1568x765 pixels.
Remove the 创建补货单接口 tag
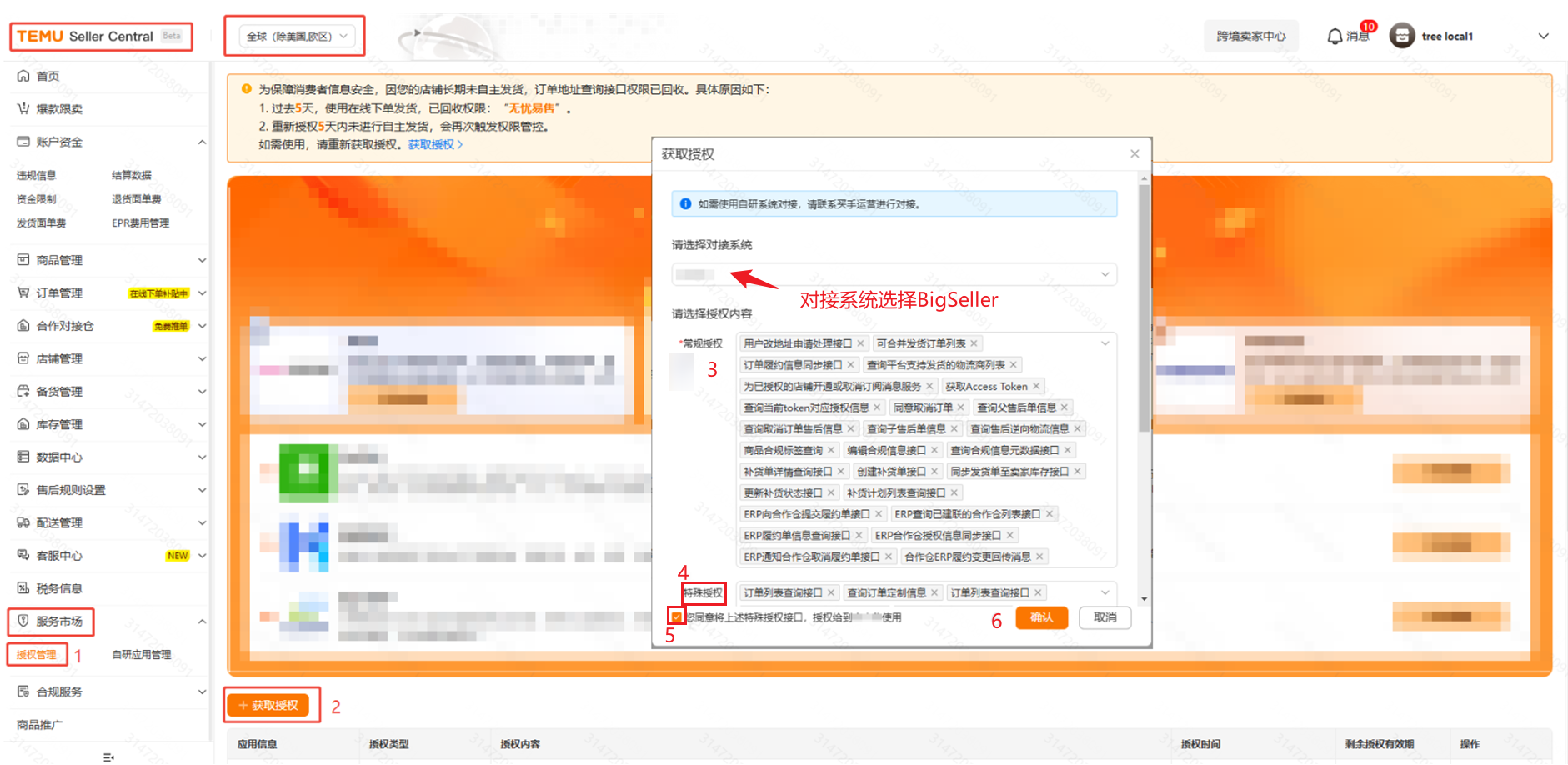pyautogui.click(x=934, y=472)
